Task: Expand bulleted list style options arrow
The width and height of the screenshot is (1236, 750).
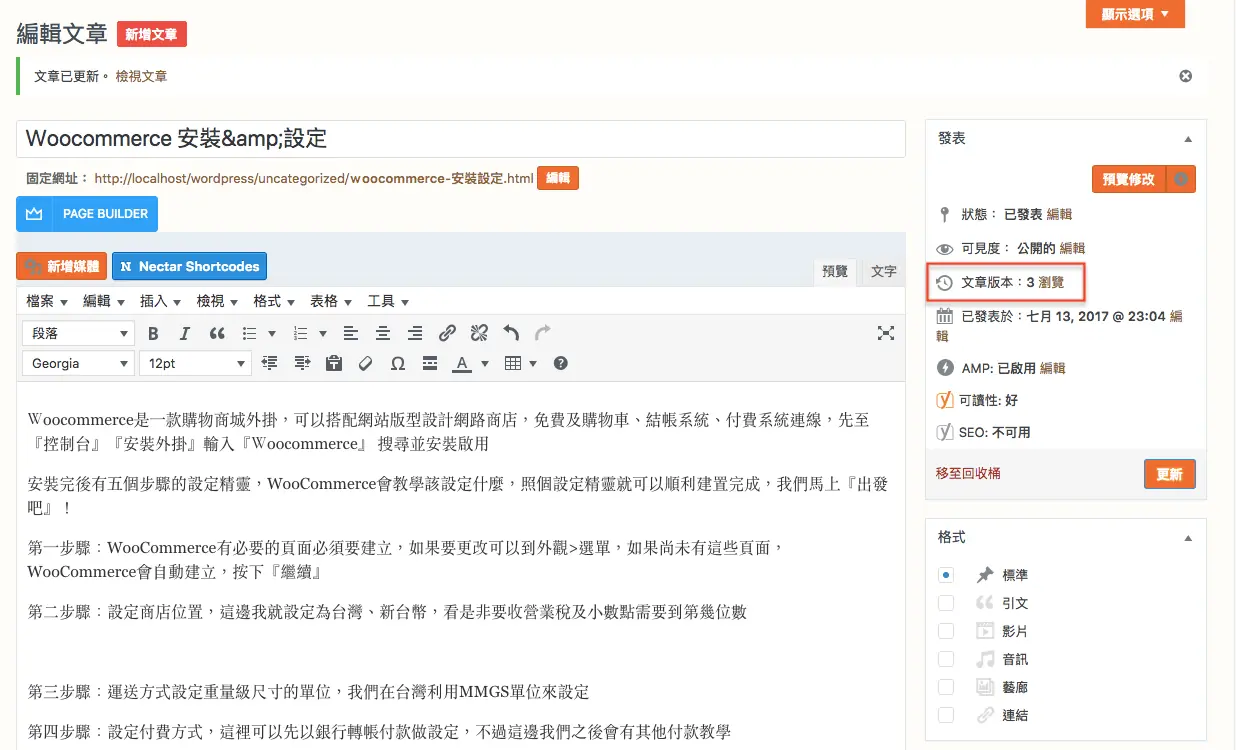Action: click(x=270, y=333)
